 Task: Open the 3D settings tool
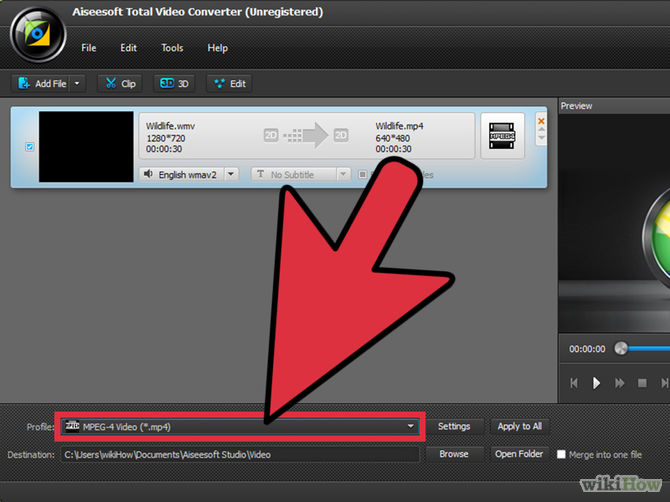pyautogui.click(x=174, y=83)
